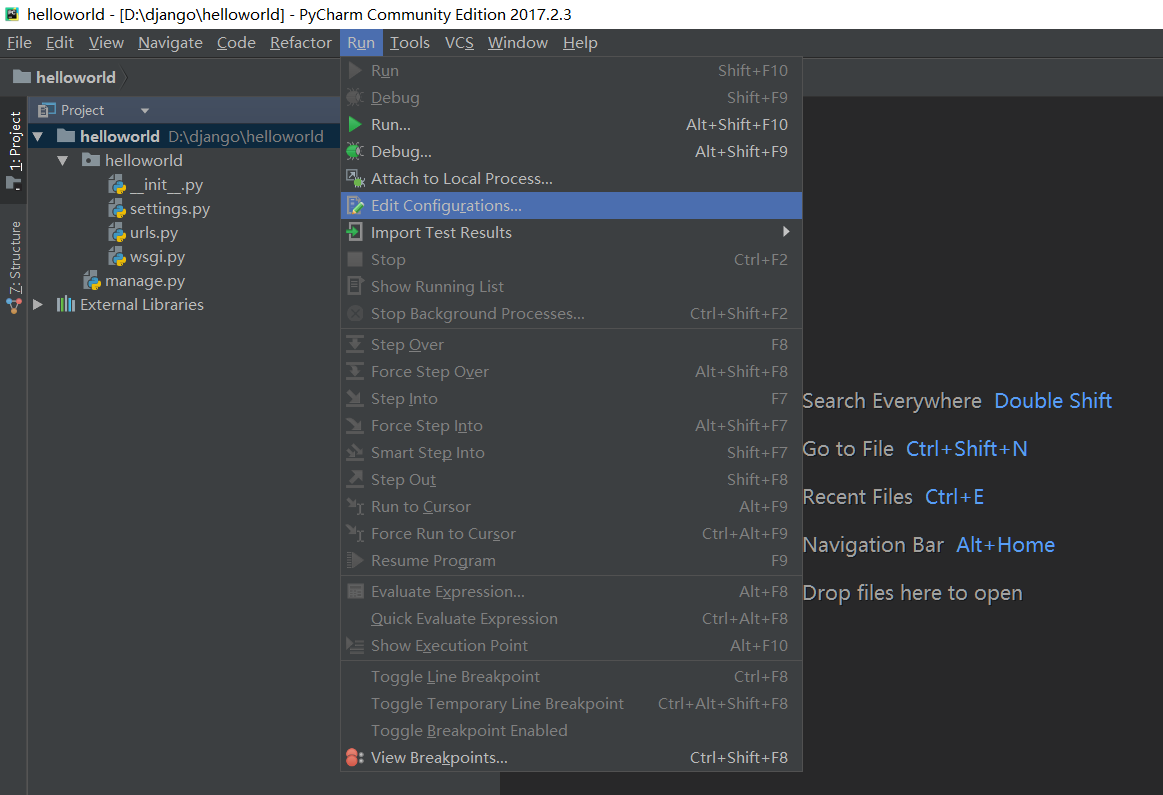Collapse the root helloworld project node
The image size is (1163, 795).
click(38, 136)
